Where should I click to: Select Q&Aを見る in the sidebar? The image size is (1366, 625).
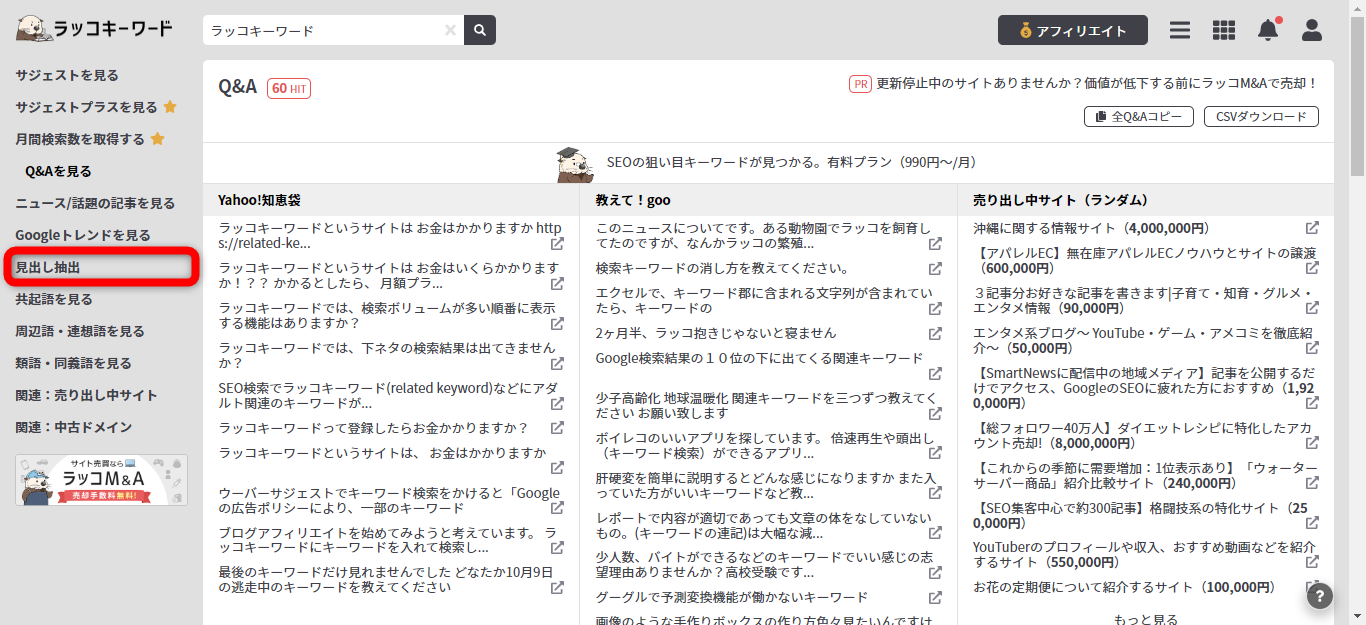coord(59,171)
